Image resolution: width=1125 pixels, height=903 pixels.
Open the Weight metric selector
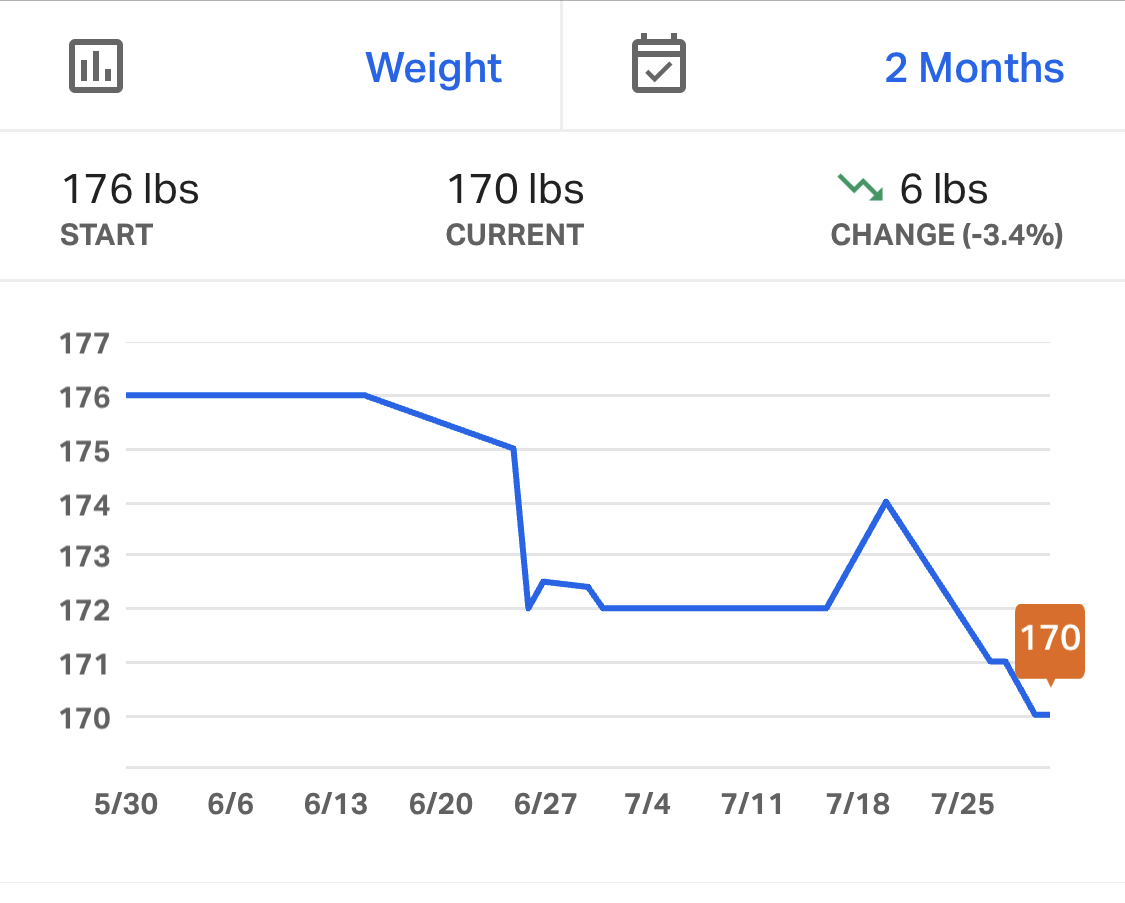click(433, 68)
